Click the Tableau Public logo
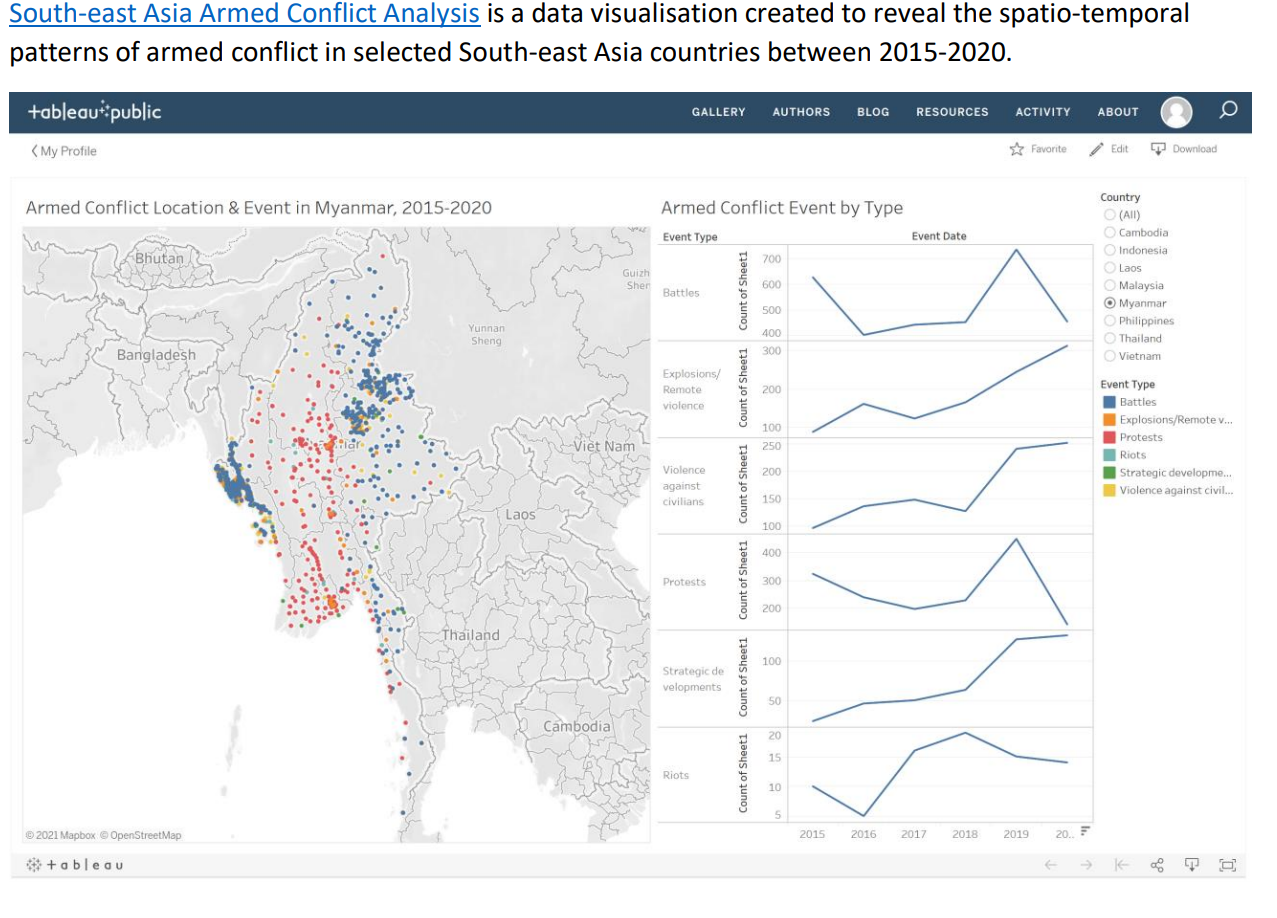Screen dimensions: 1277x918 95,112
